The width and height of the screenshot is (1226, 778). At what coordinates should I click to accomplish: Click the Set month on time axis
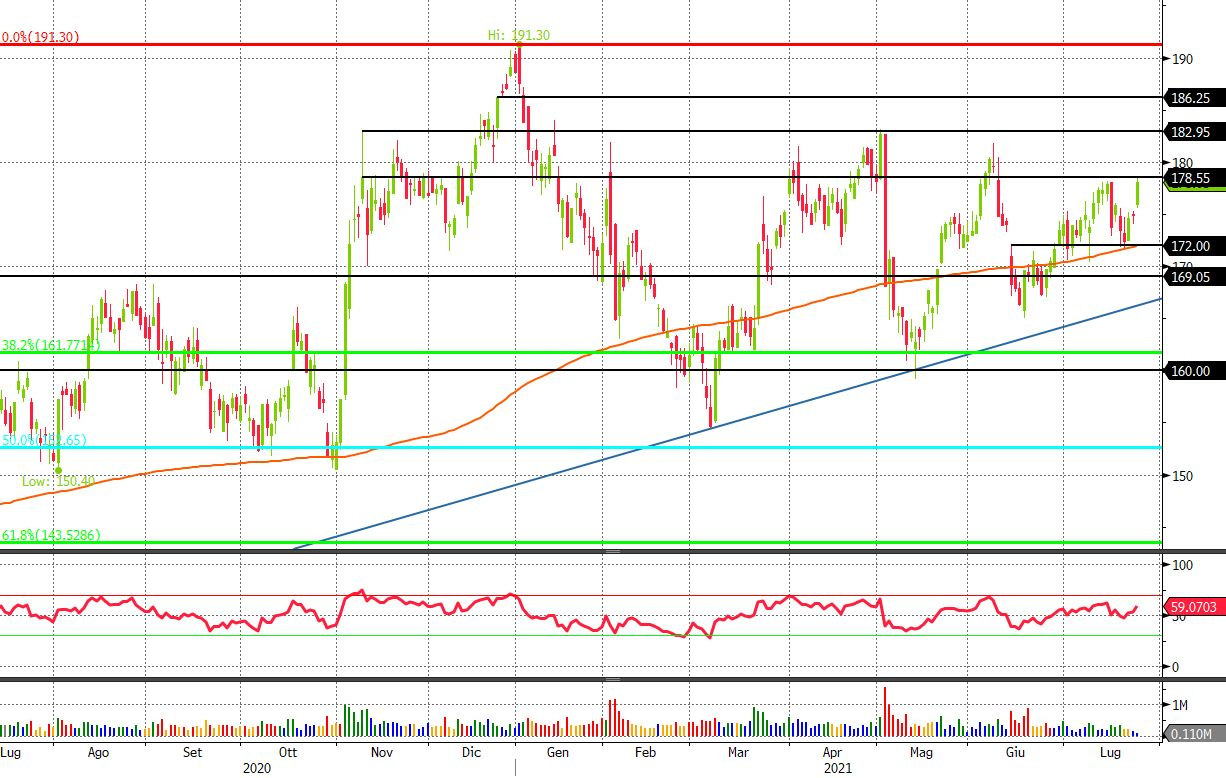point(193,752)
